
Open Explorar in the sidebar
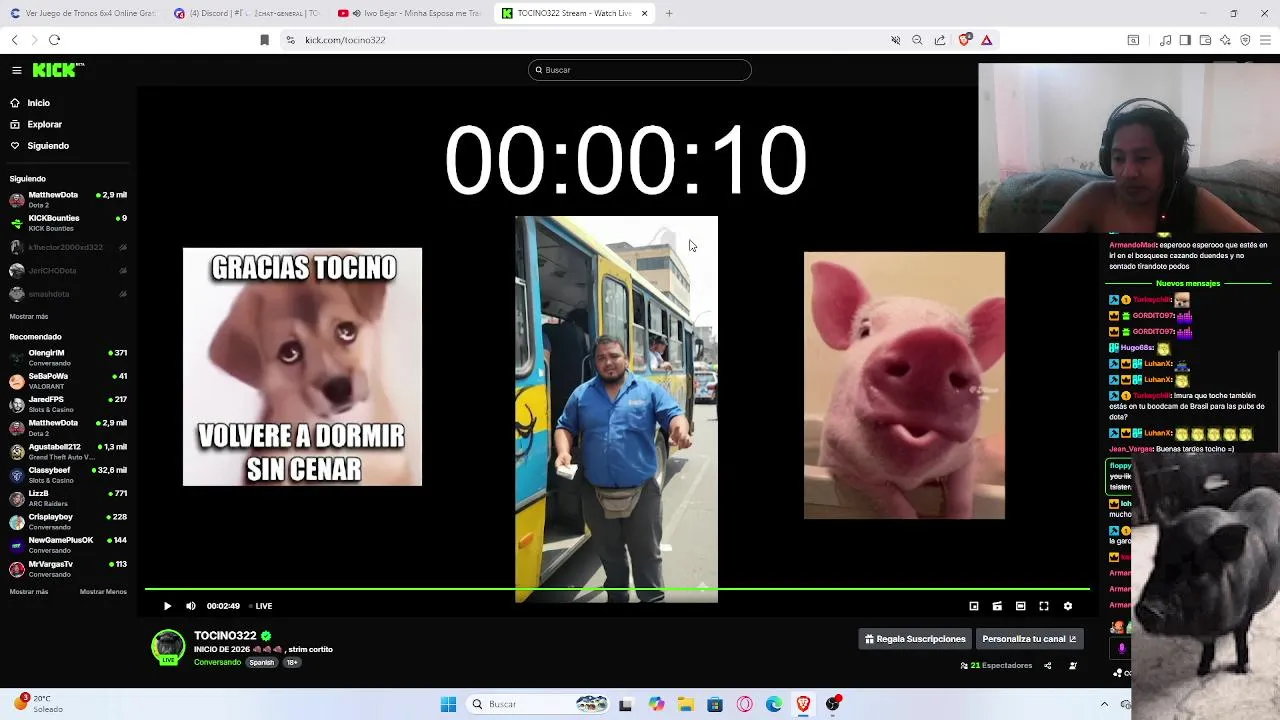(x=44, y=125)
